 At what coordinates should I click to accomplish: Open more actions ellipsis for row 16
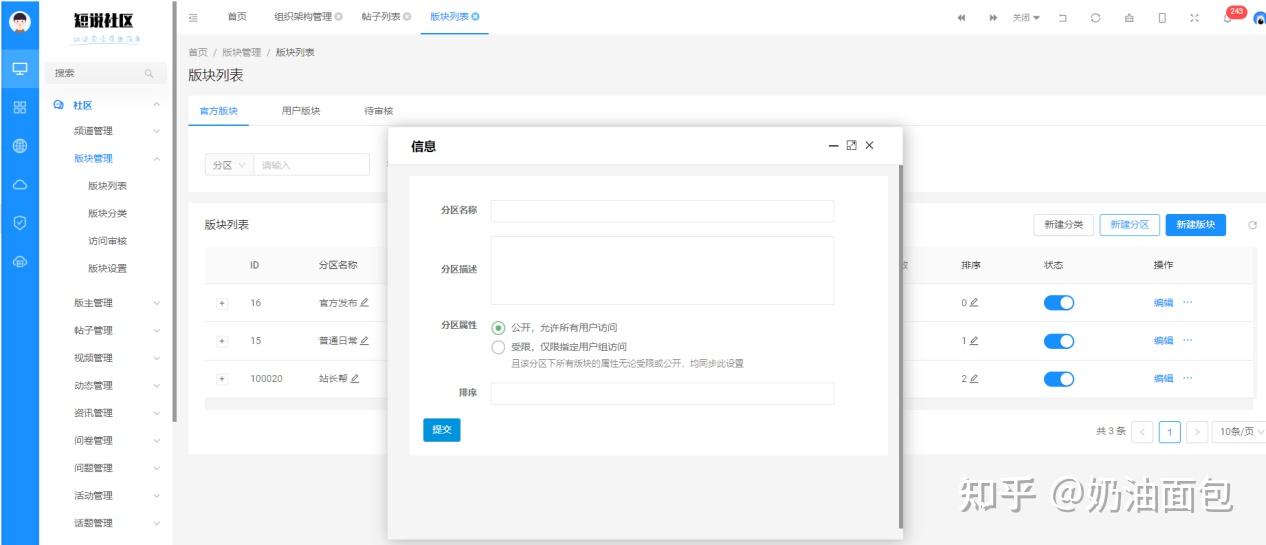click(x=1188, y=302)
